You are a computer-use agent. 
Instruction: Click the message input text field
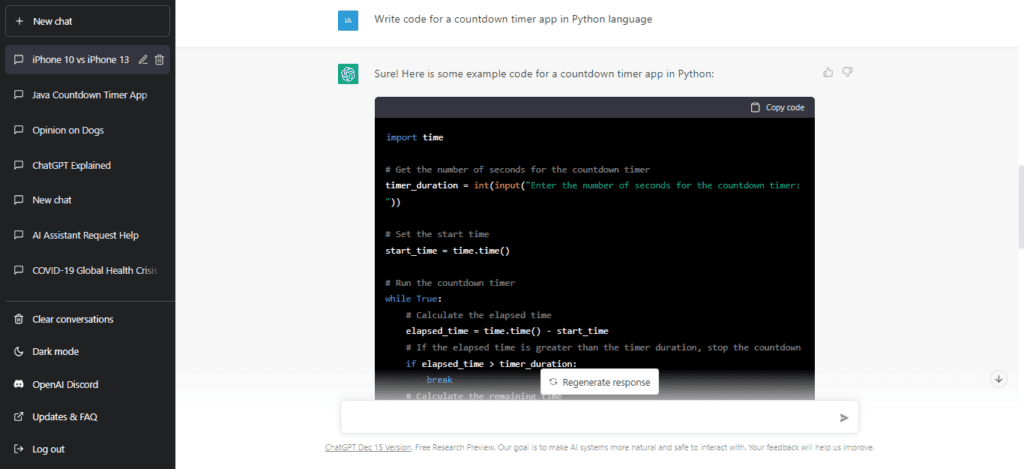(588, 418)
